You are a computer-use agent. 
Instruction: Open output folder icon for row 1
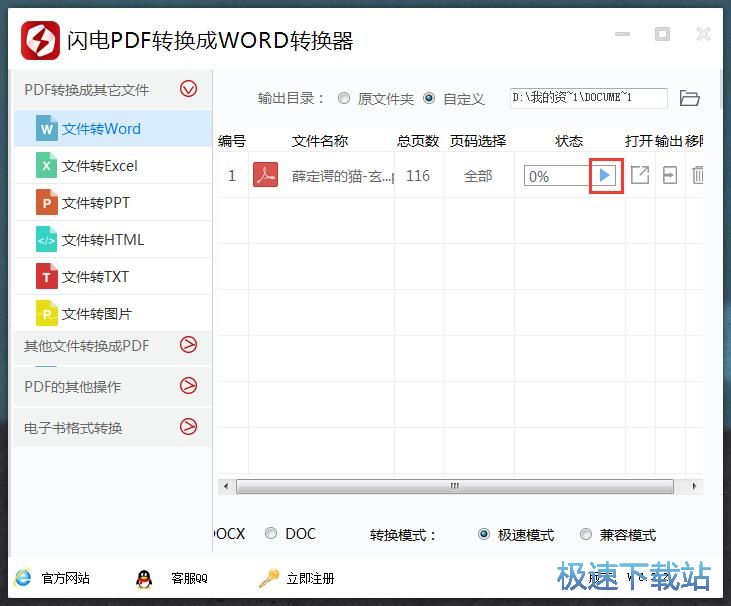tap(670, 175)
